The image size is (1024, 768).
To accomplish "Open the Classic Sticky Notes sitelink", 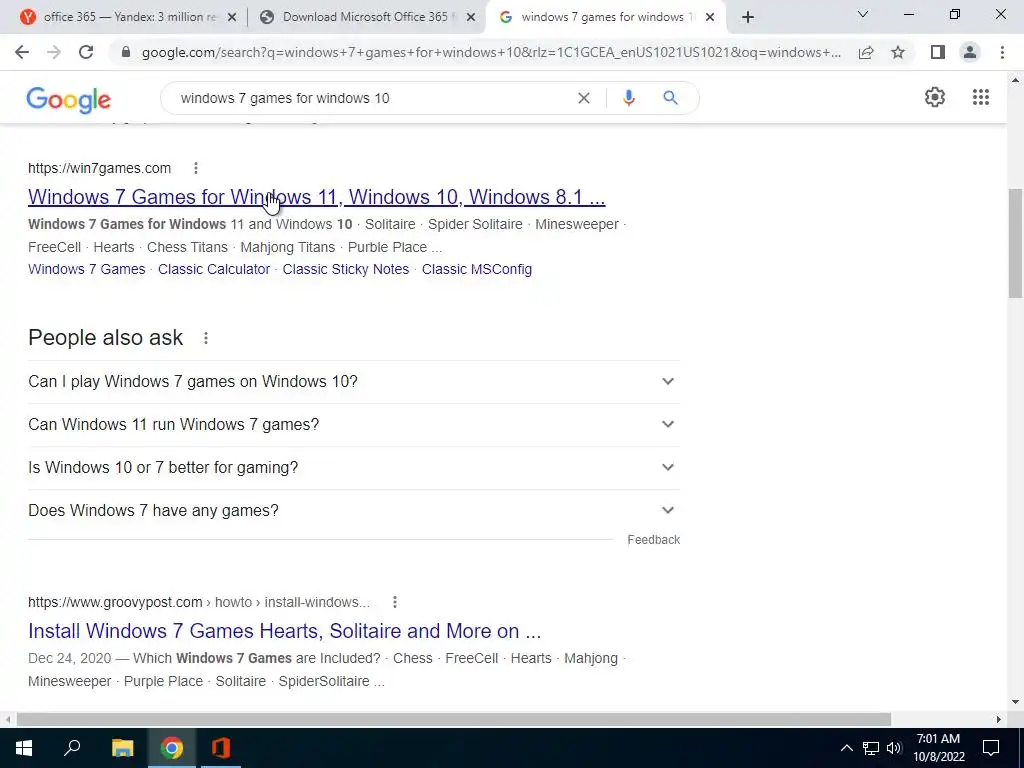I will pos(345,269).
